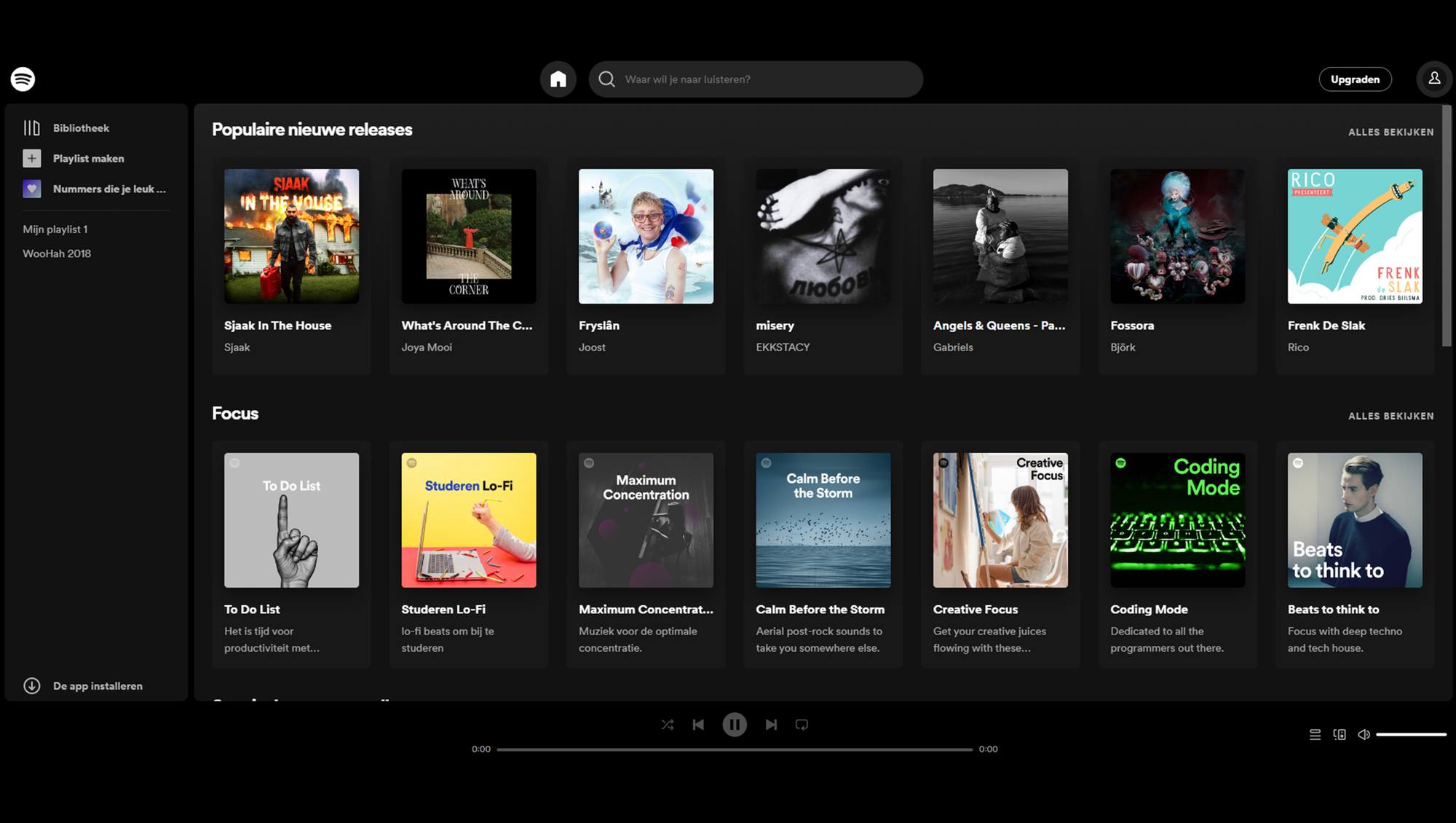Click the Bibliotheek library icon

(31, 128)
